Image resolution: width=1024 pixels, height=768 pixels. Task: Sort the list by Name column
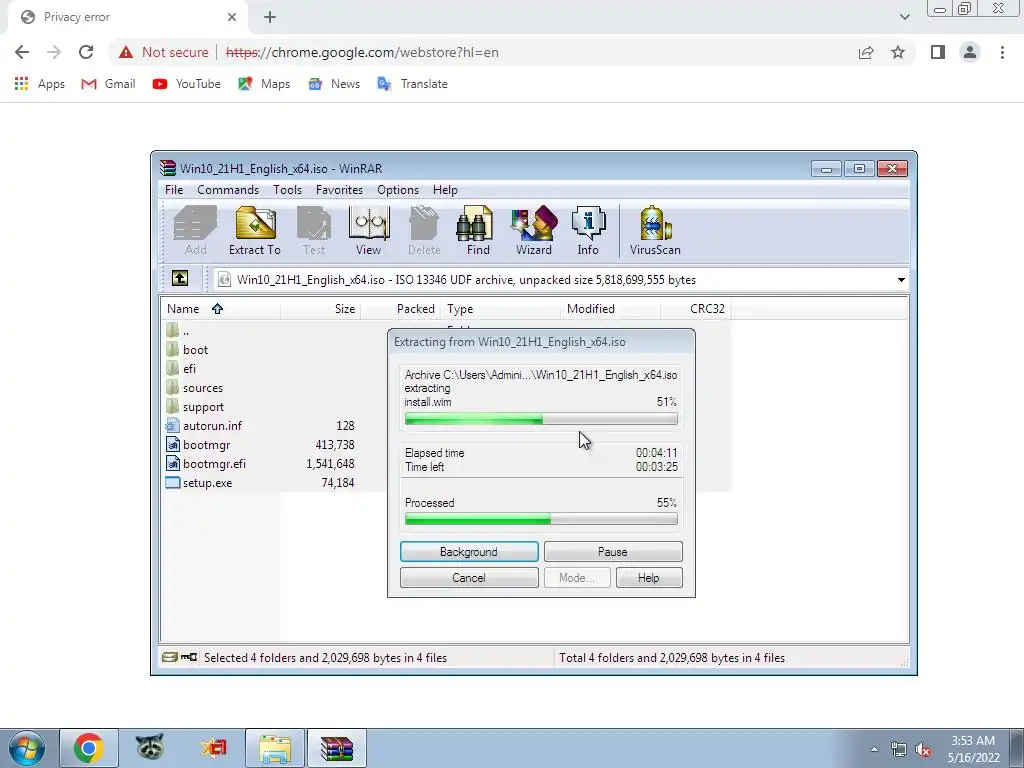pos(220,309)
